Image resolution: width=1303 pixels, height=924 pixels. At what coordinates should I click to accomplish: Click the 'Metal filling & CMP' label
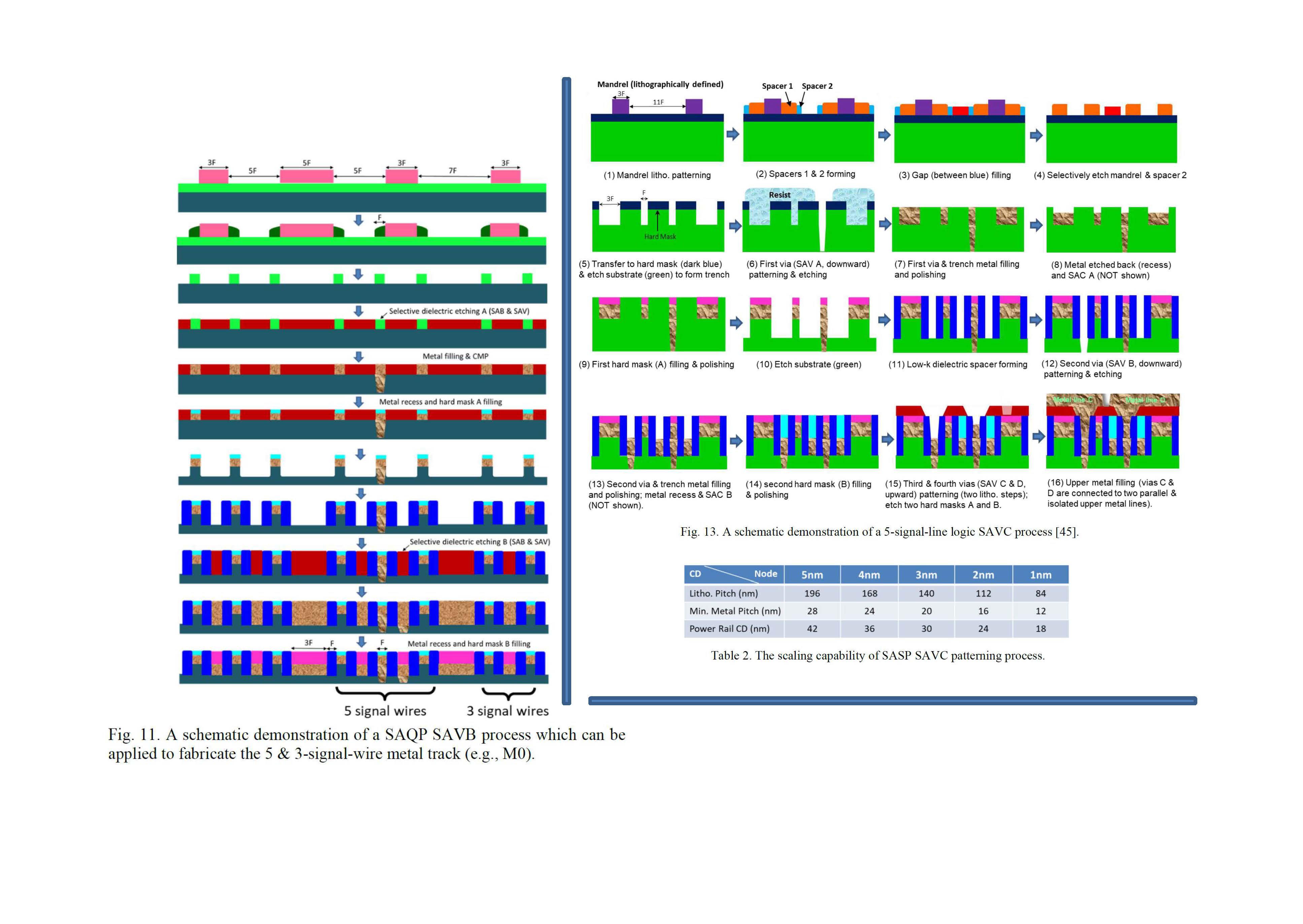click(455, 356)
